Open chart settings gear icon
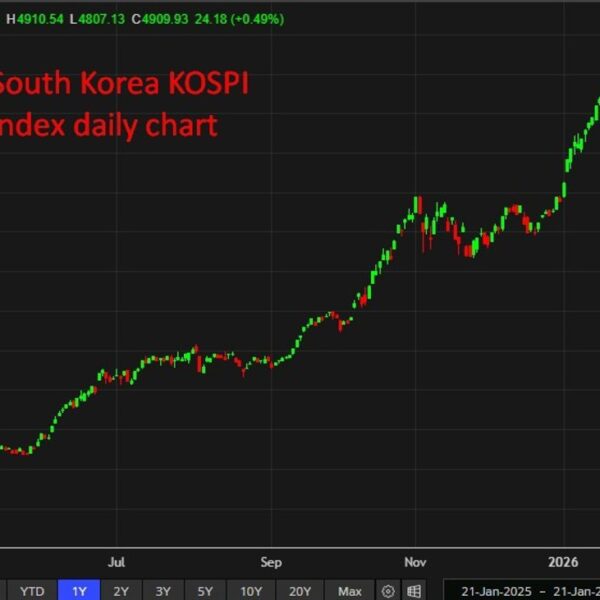This screenshot has width=600, height=600. tap(388, 591)
